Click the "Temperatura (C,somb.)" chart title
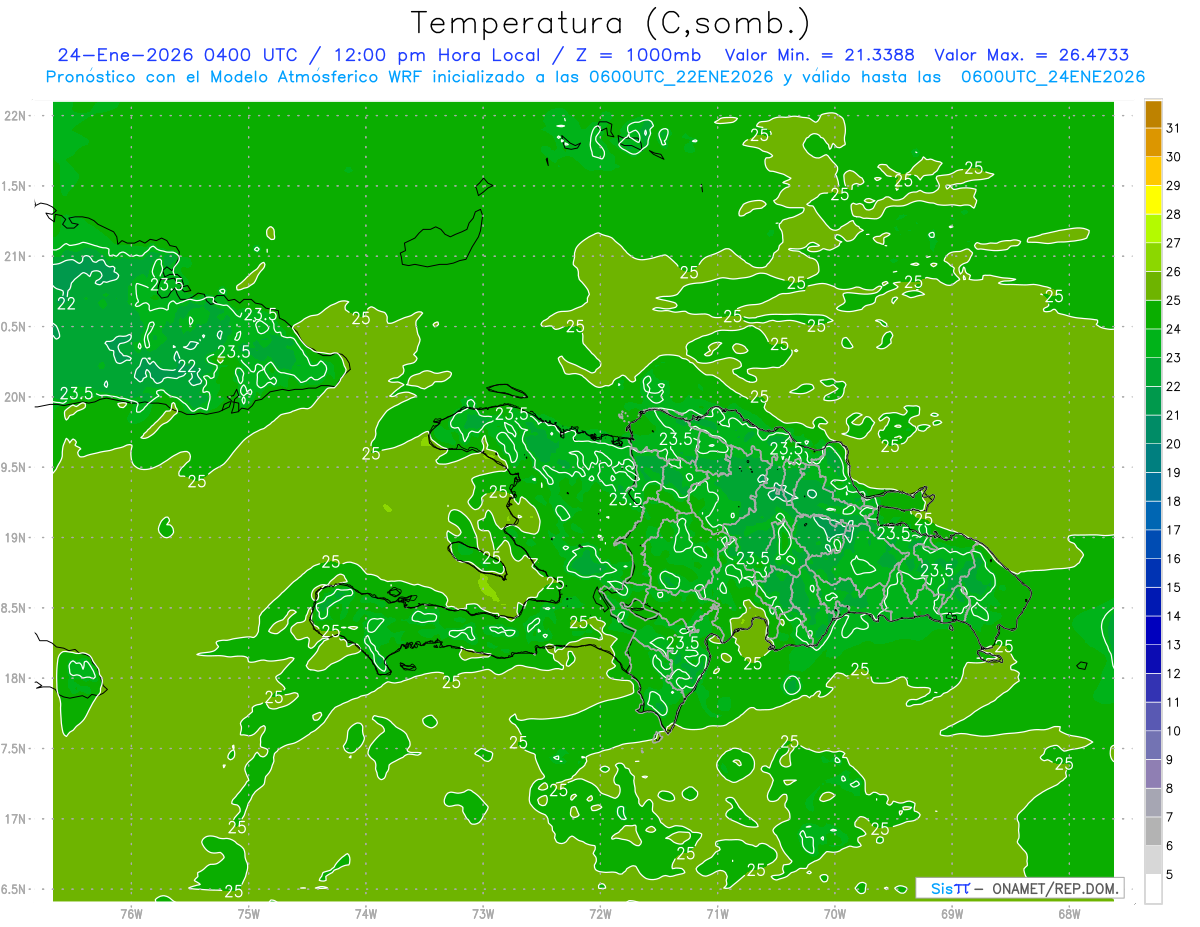The image size is (1200, 927). pyautogui.click(x=611, y=22)
